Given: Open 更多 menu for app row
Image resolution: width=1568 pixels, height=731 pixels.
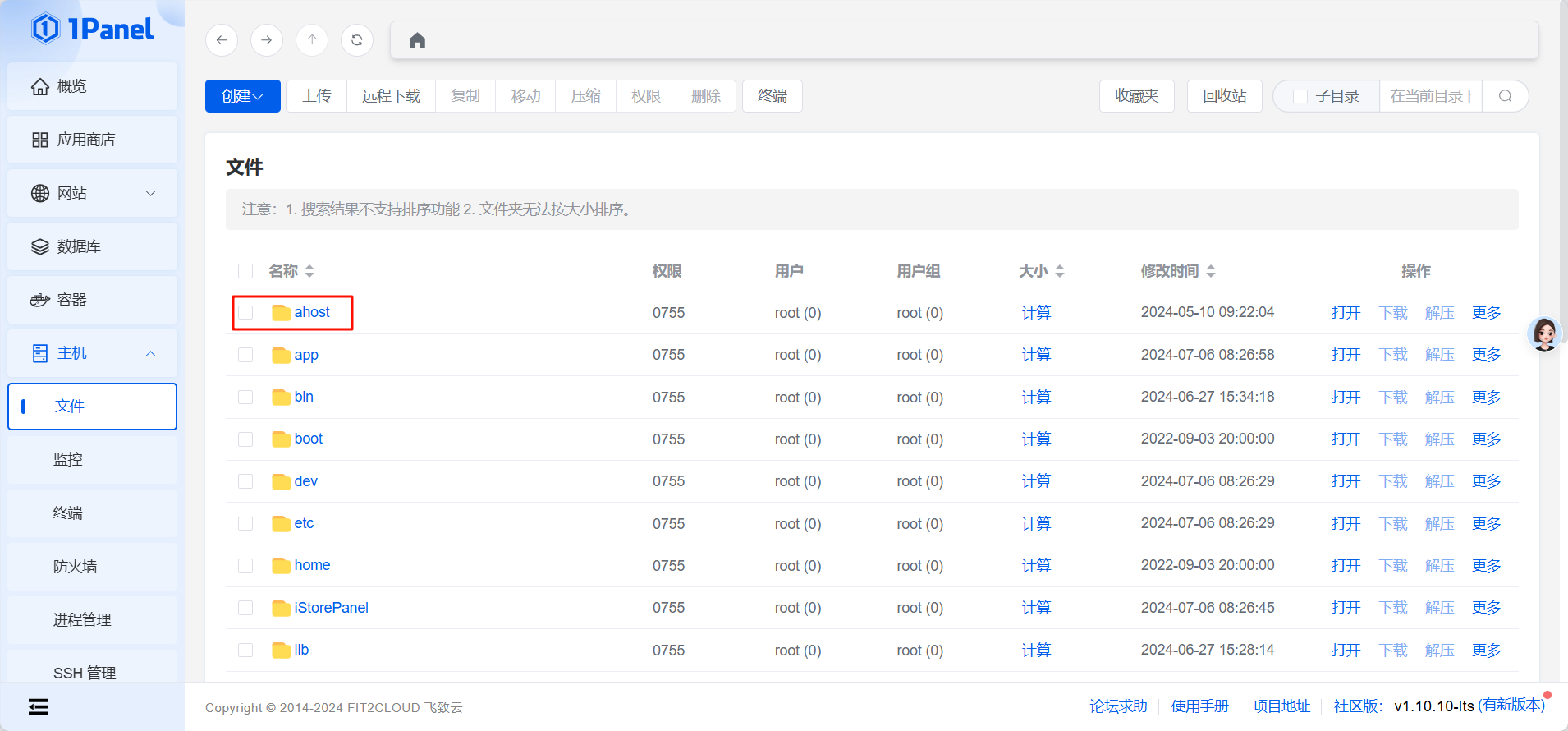Looking at the screenshot, I should tap(1486, 355).
